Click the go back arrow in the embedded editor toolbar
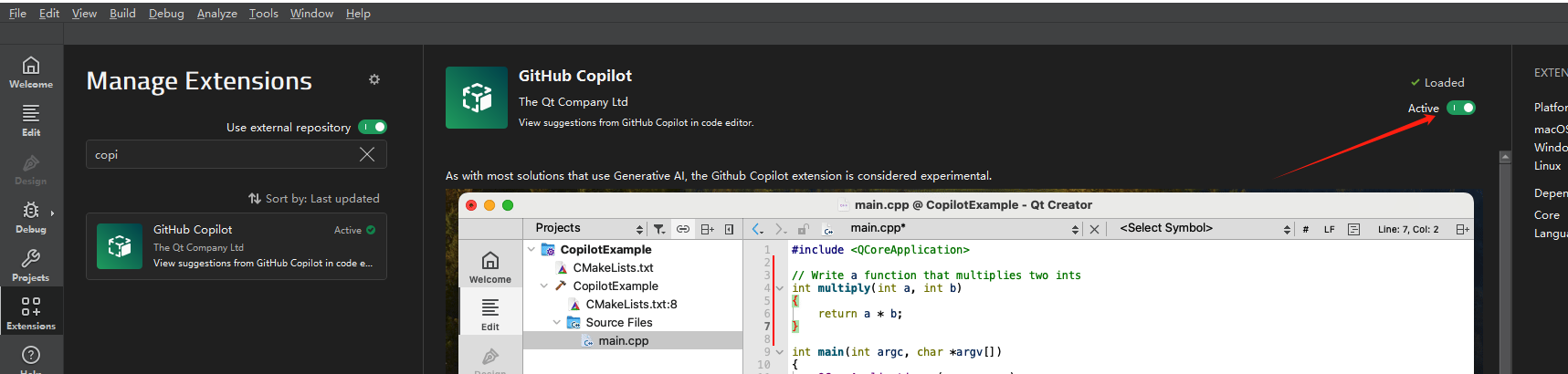This screenshot has width=1568, height=374. (x=757, y=229)
